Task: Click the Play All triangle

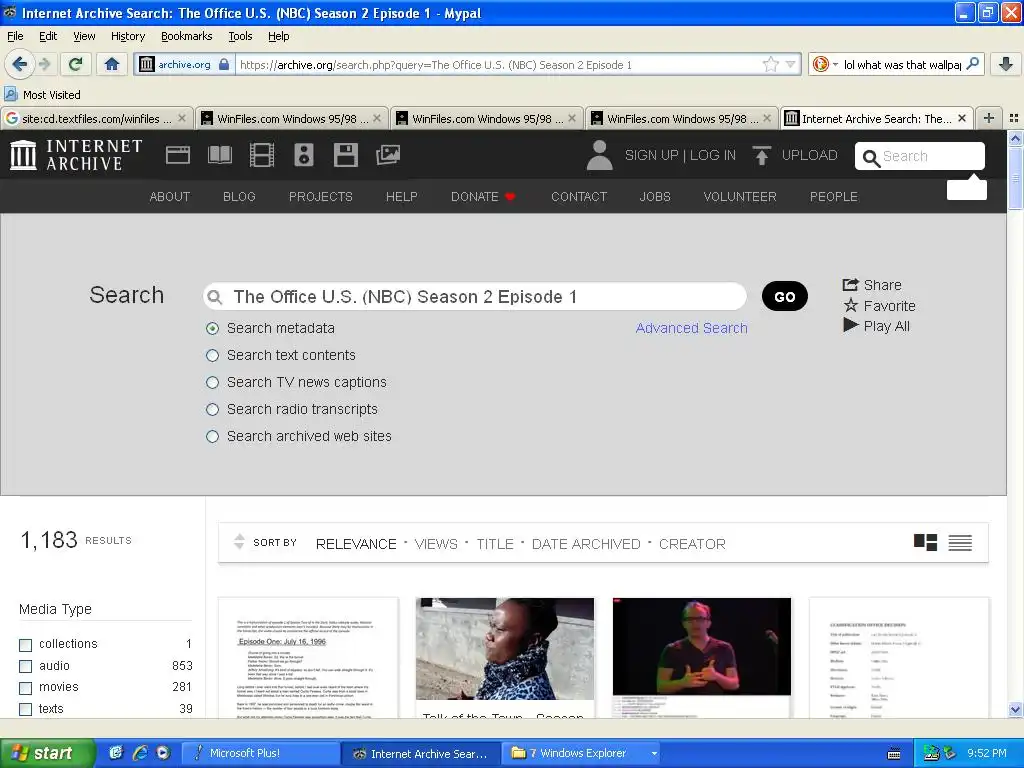Action: point(850,325)
